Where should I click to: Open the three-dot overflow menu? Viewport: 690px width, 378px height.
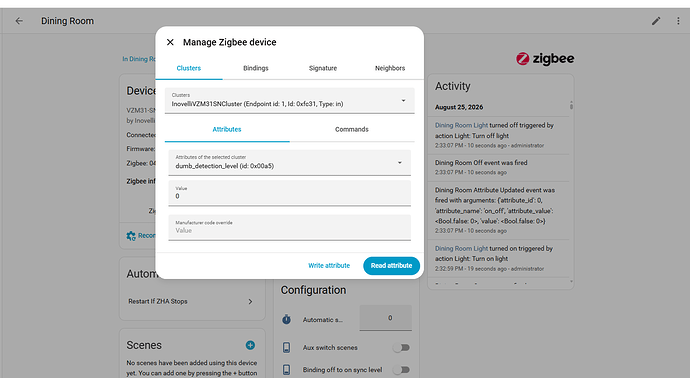(678, 21)
